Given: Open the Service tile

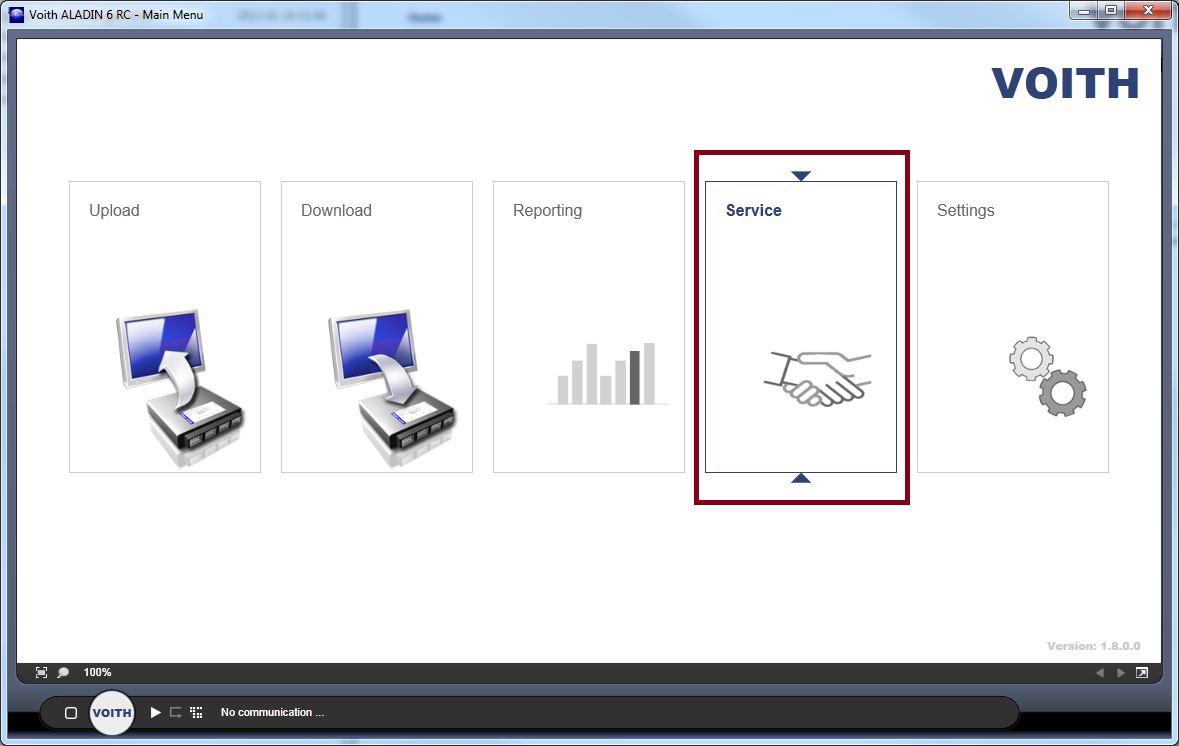Looking at the screenshot, I should coord(801,326).
